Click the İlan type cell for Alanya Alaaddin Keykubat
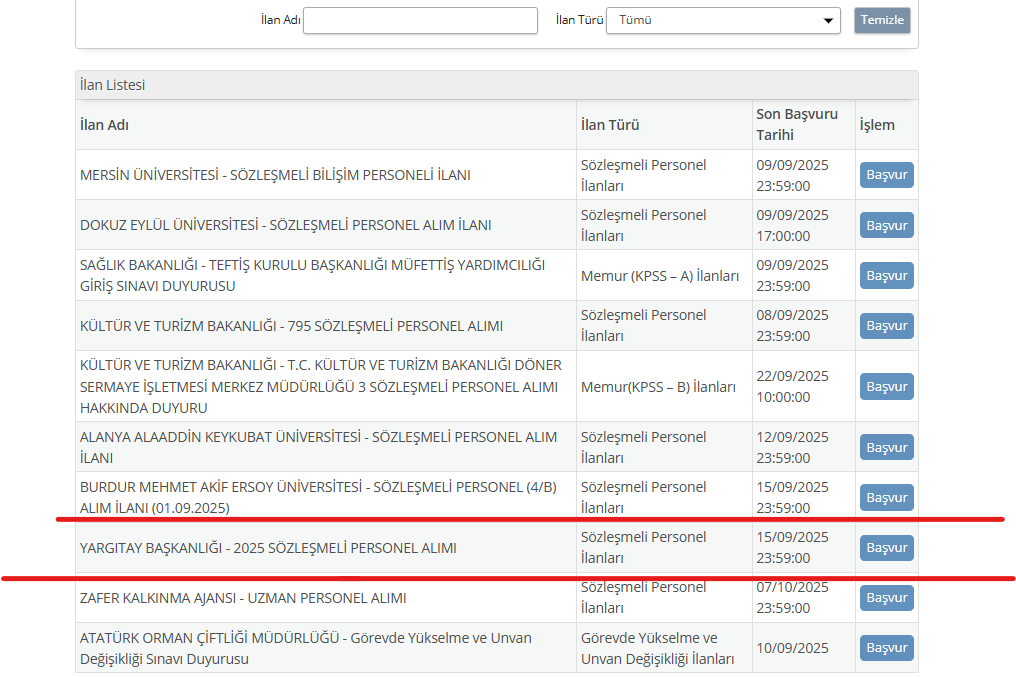The height and width of the screenshot is (677, 1016). click(x=664, y=448)
